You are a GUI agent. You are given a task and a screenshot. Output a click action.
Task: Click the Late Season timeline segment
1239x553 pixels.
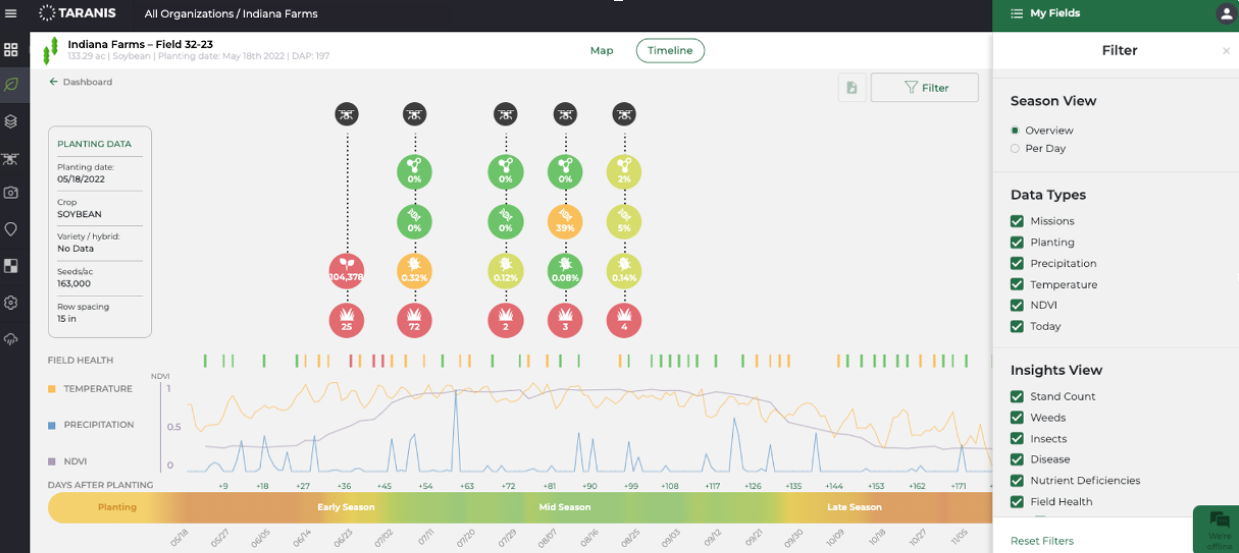tap(853, 507)
